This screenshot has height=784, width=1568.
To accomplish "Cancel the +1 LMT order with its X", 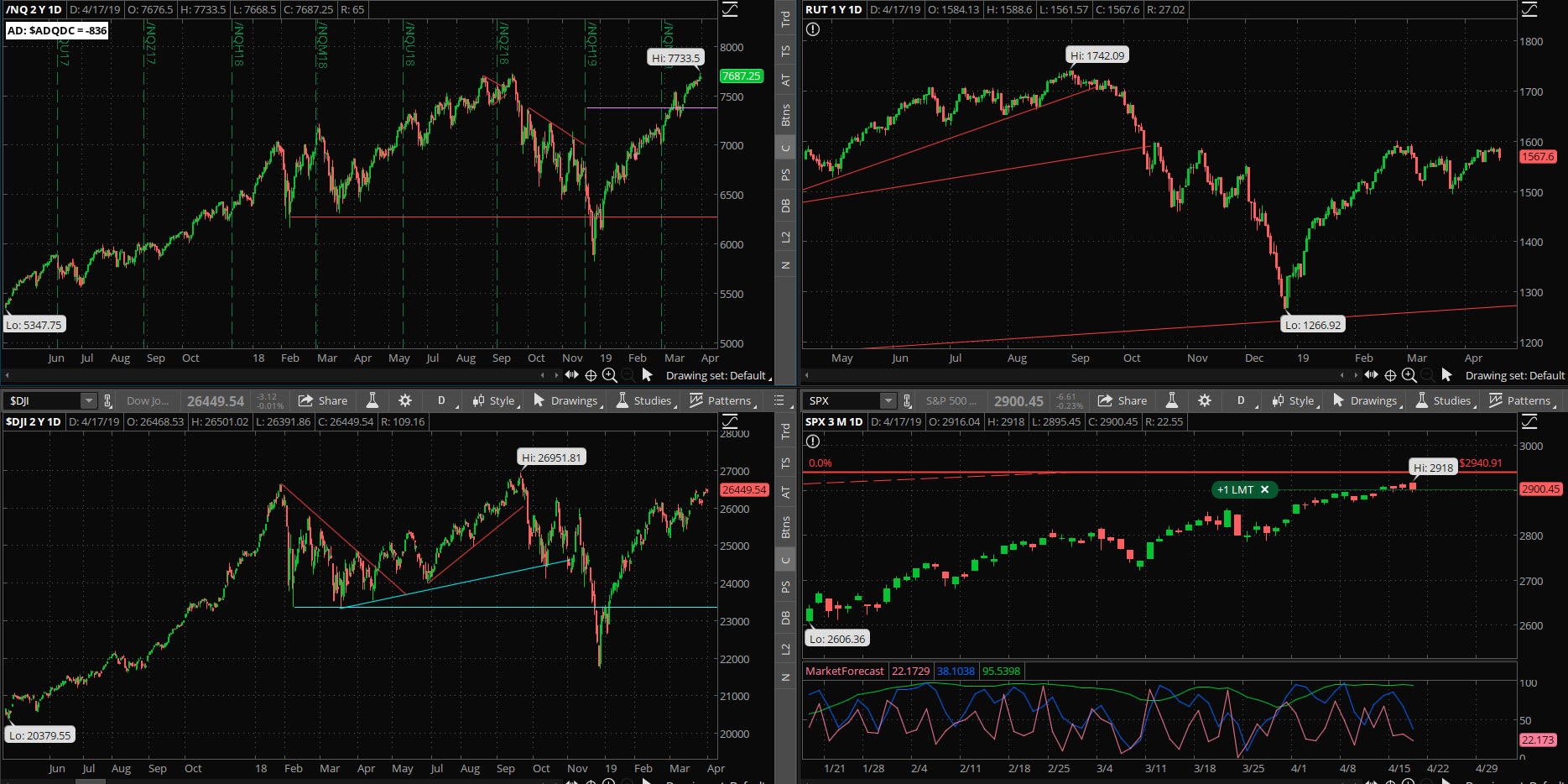I will point(1265,489).
